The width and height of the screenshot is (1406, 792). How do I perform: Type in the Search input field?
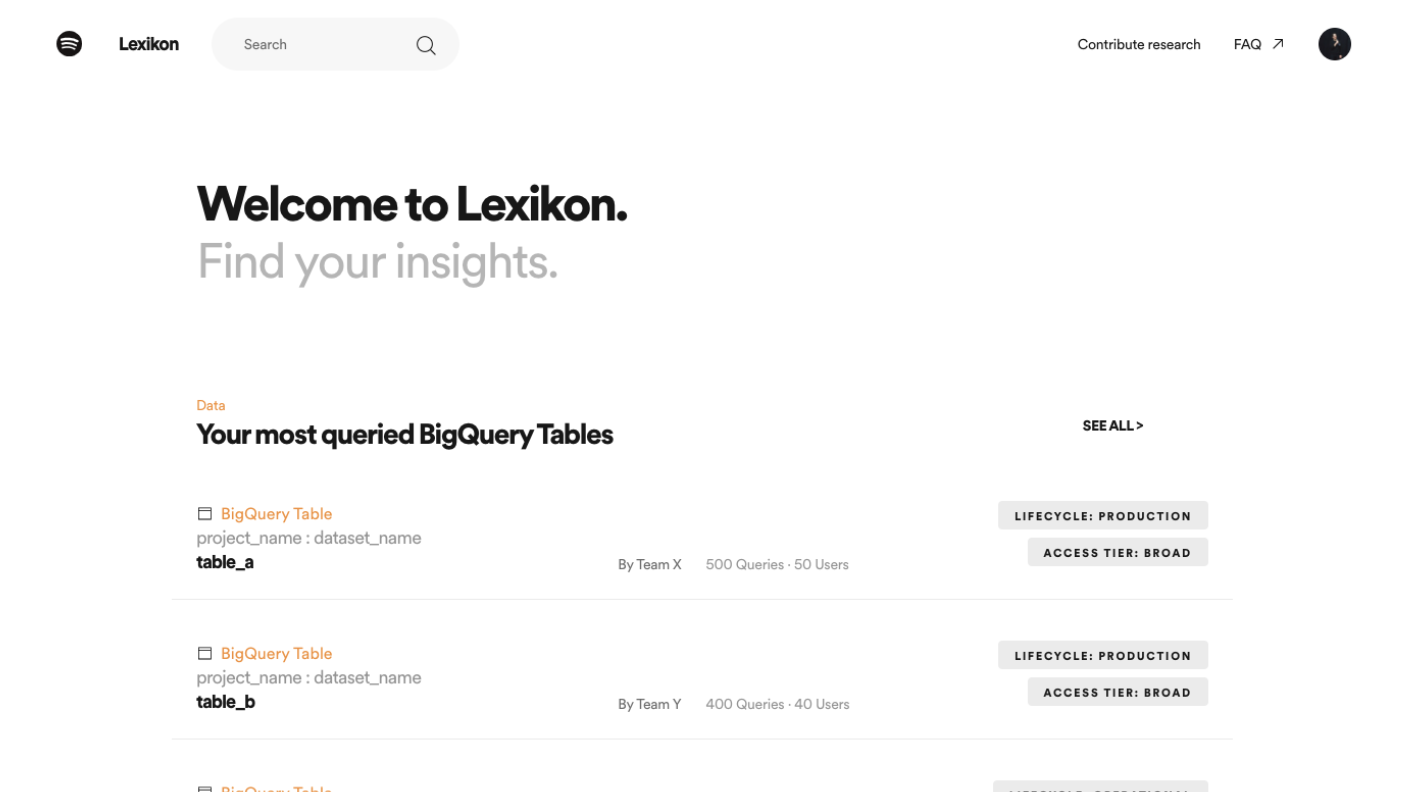pos(320,45)
